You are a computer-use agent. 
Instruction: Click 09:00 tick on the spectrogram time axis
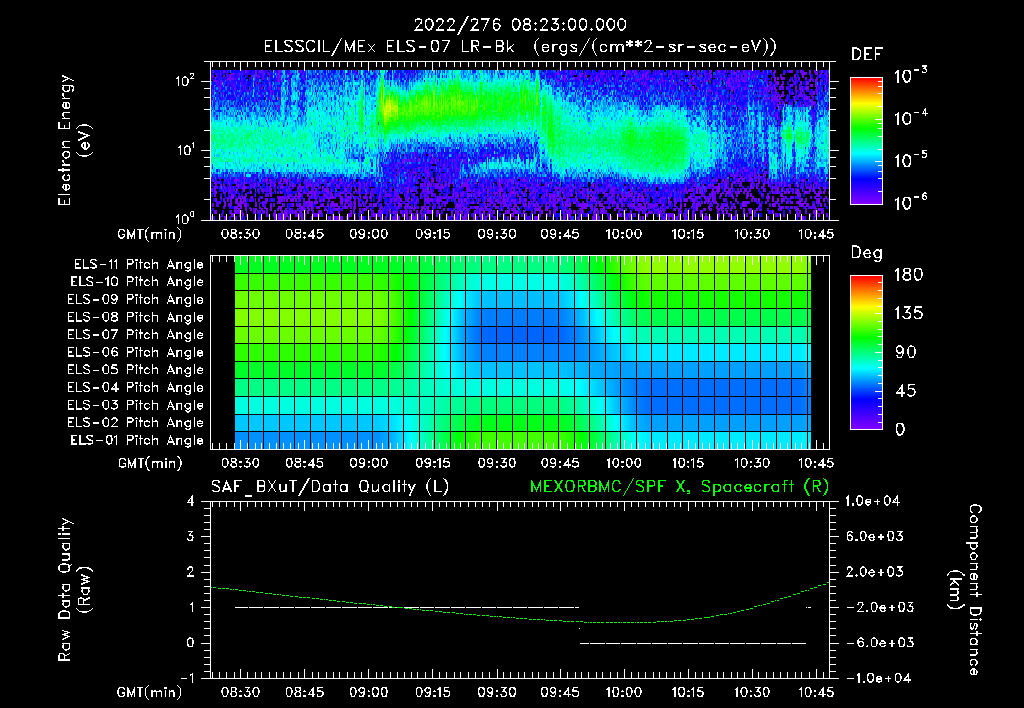coord(368,234)
